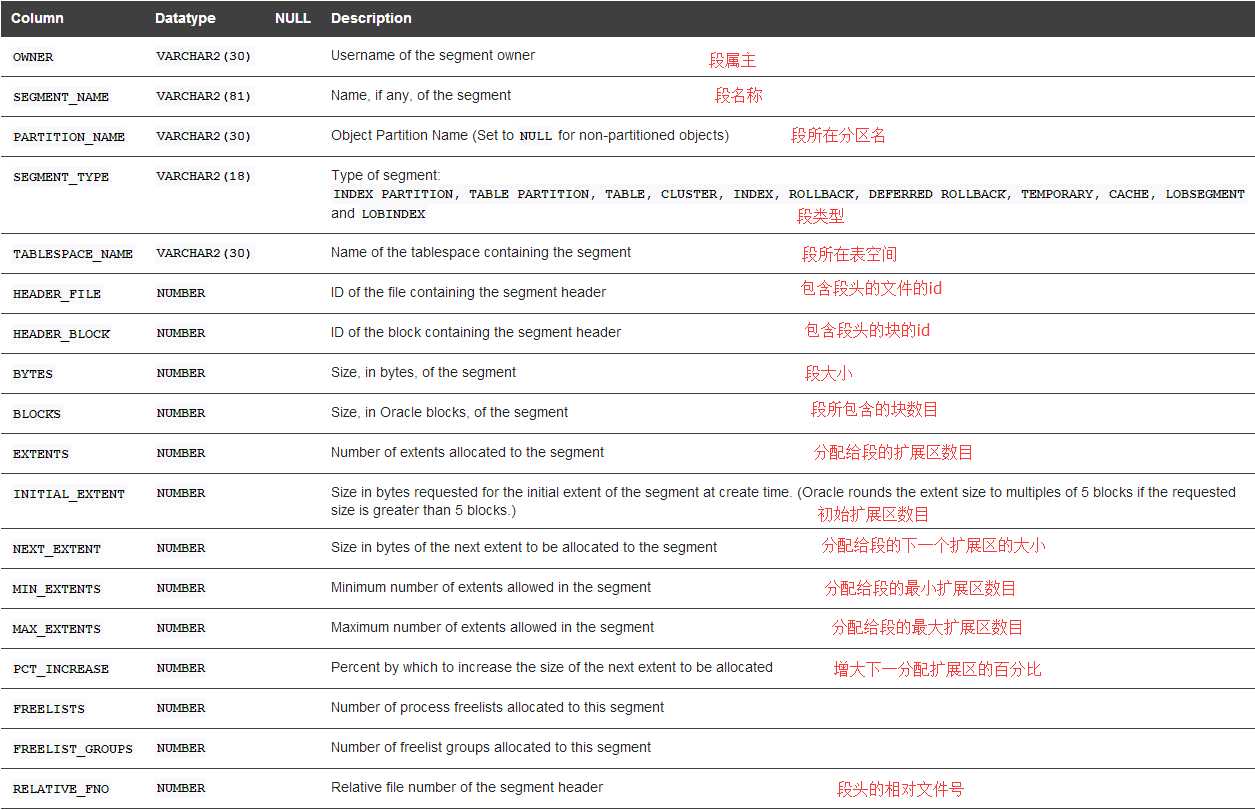Select the BLOCKS column name
The image size is (1255, 810).
point(37,414)
